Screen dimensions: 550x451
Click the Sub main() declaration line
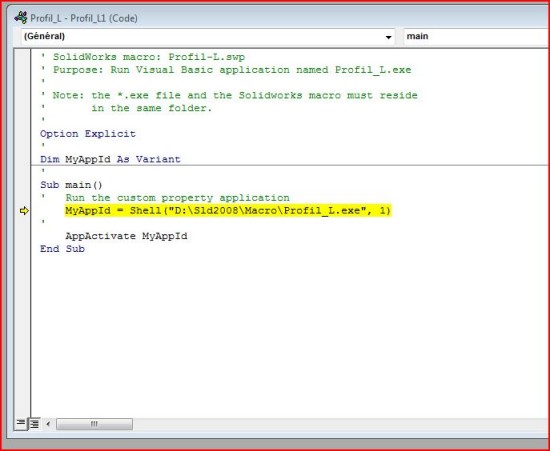click(71, 185)
